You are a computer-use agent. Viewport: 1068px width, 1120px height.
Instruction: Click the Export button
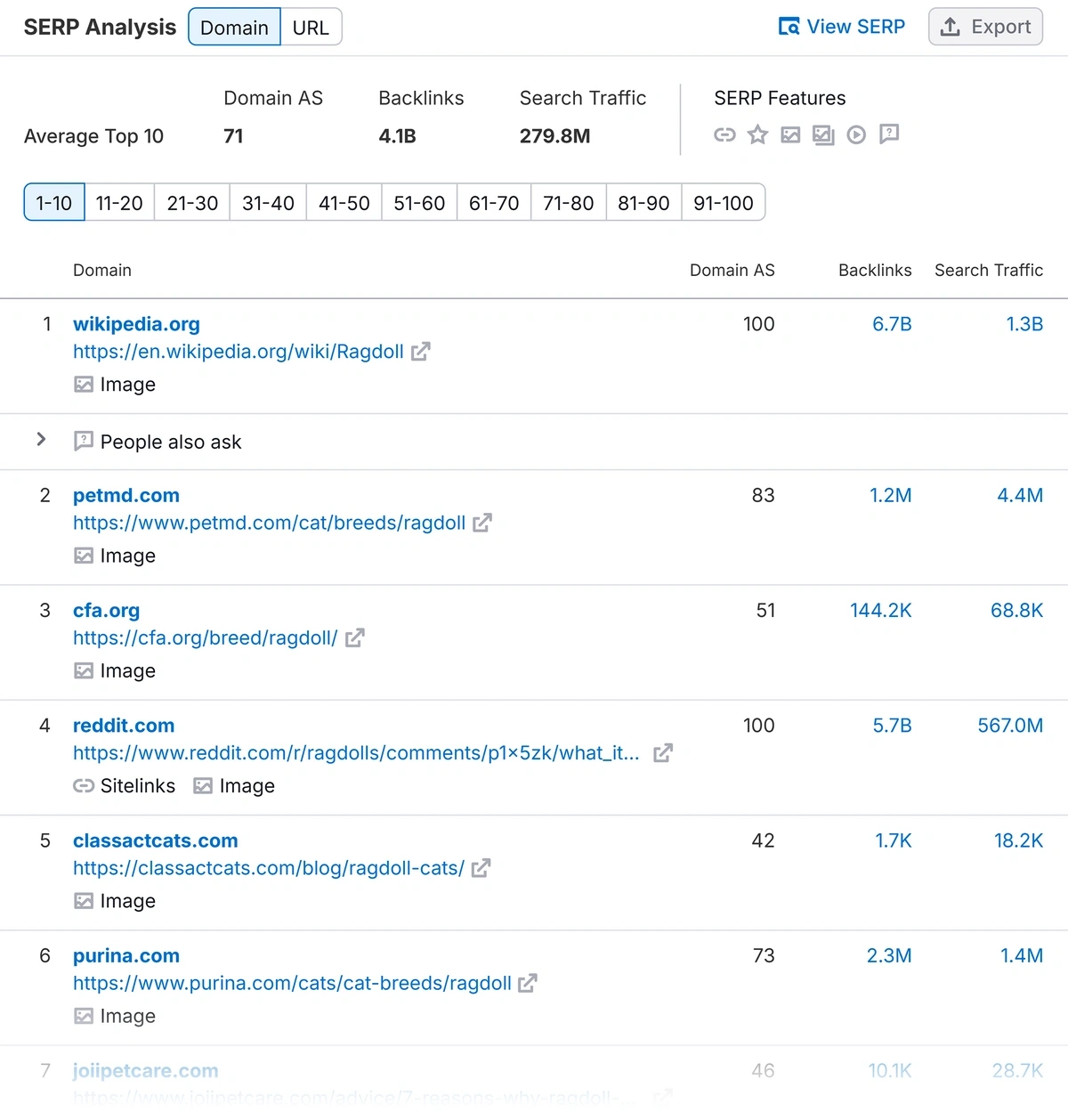pos(985,27)
